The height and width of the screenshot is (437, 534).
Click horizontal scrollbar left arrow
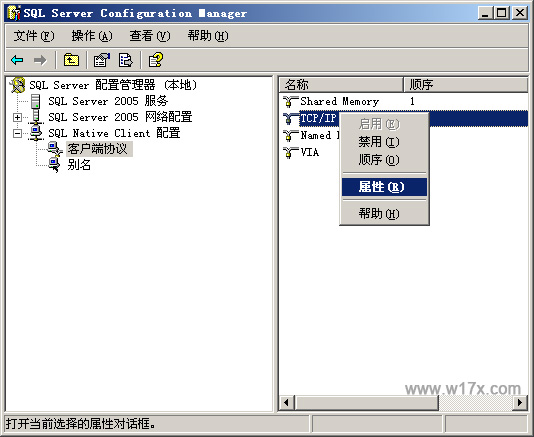coord(286,403)
